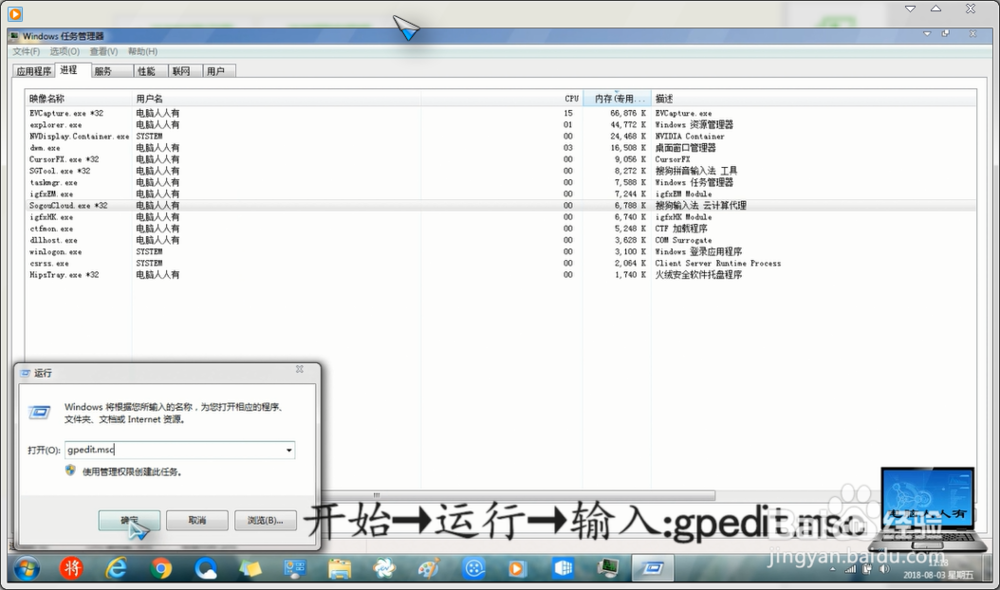Select the csrss.exe process
The width and height of the screenshot is (1000, 590).
(x=500, y=263)
